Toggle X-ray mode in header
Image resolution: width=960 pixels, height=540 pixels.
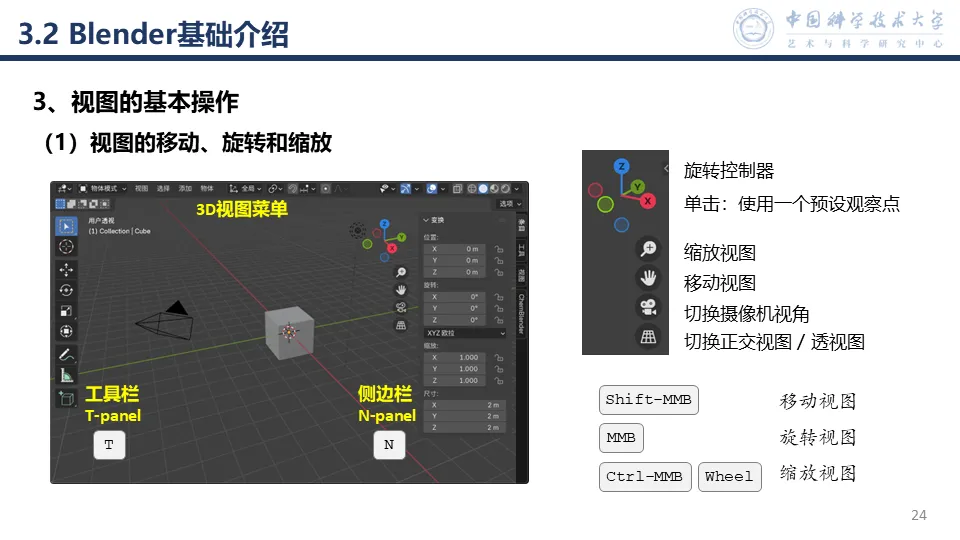click(457, 189)
